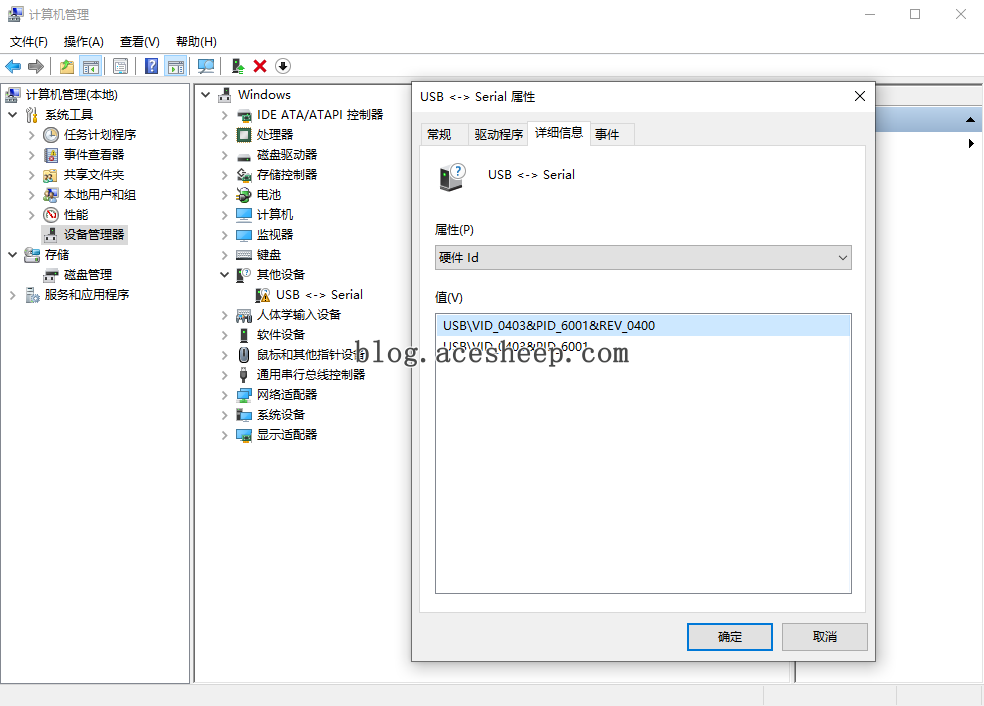
Task: Collapse the 其他设备 category chevron
Action: pos(224,275)
